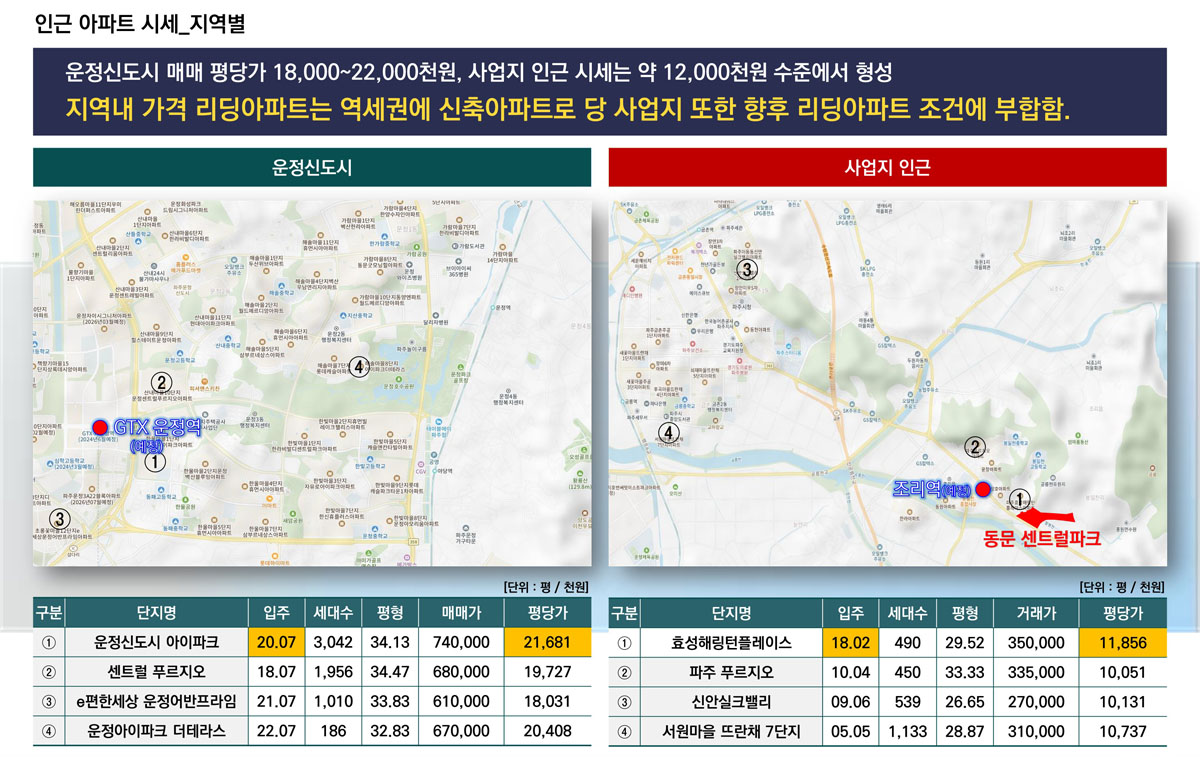
Task: Select marker ③ on the 사업지 인근 map
Action: point(746,269)
